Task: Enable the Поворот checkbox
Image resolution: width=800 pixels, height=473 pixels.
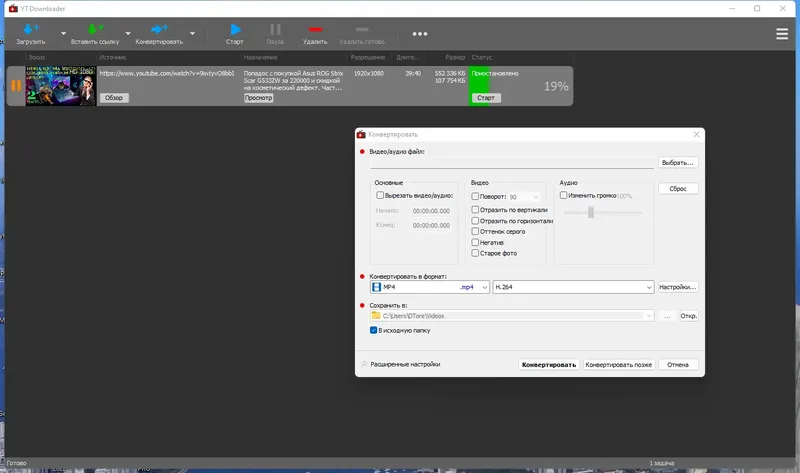Action: [475, 196]
